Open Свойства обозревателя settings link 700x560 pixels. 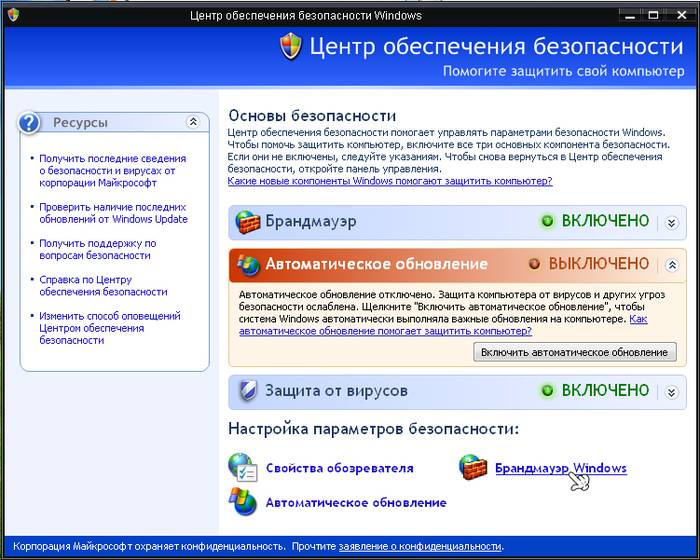click(x=340, y=468)
